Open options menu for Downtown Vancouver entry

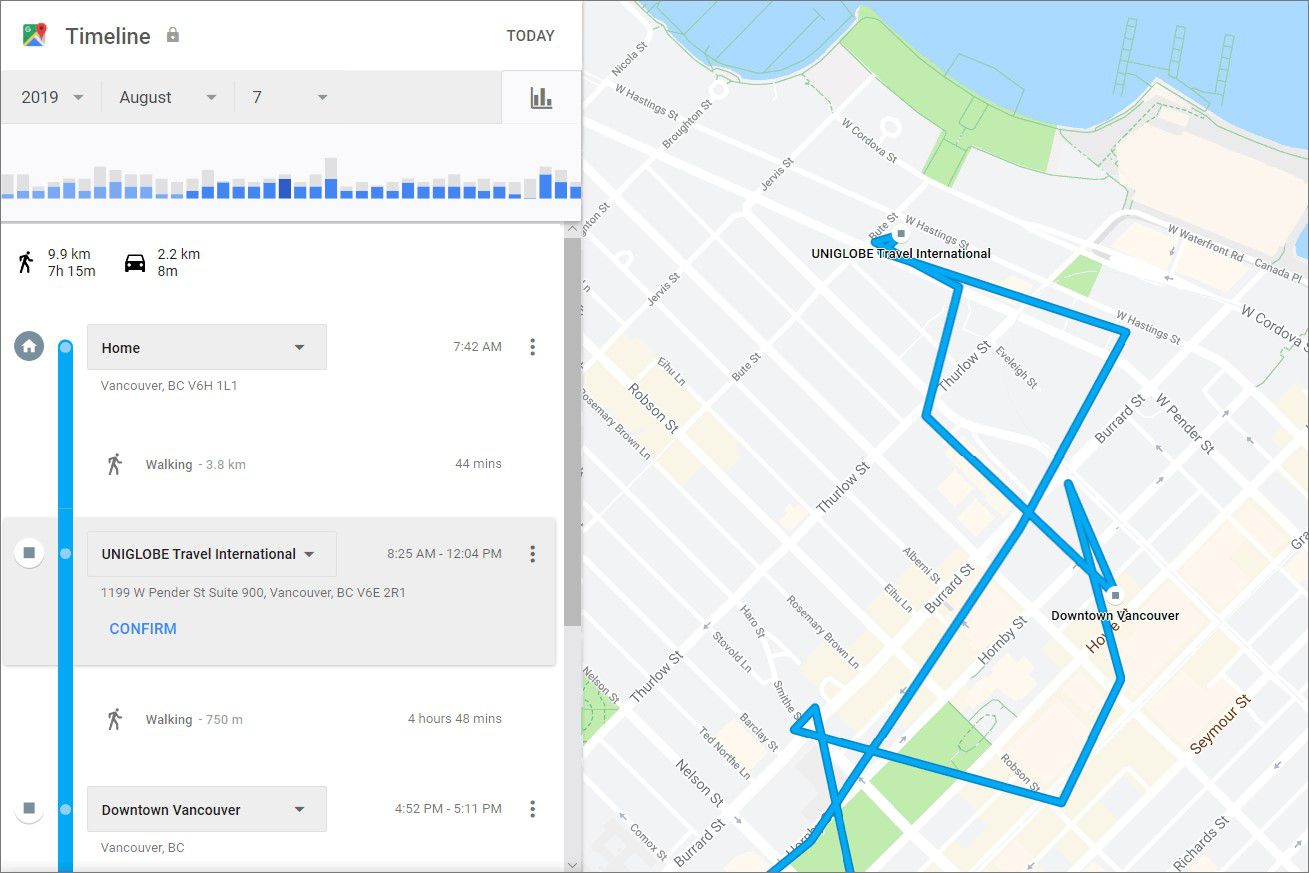point(532,808)
